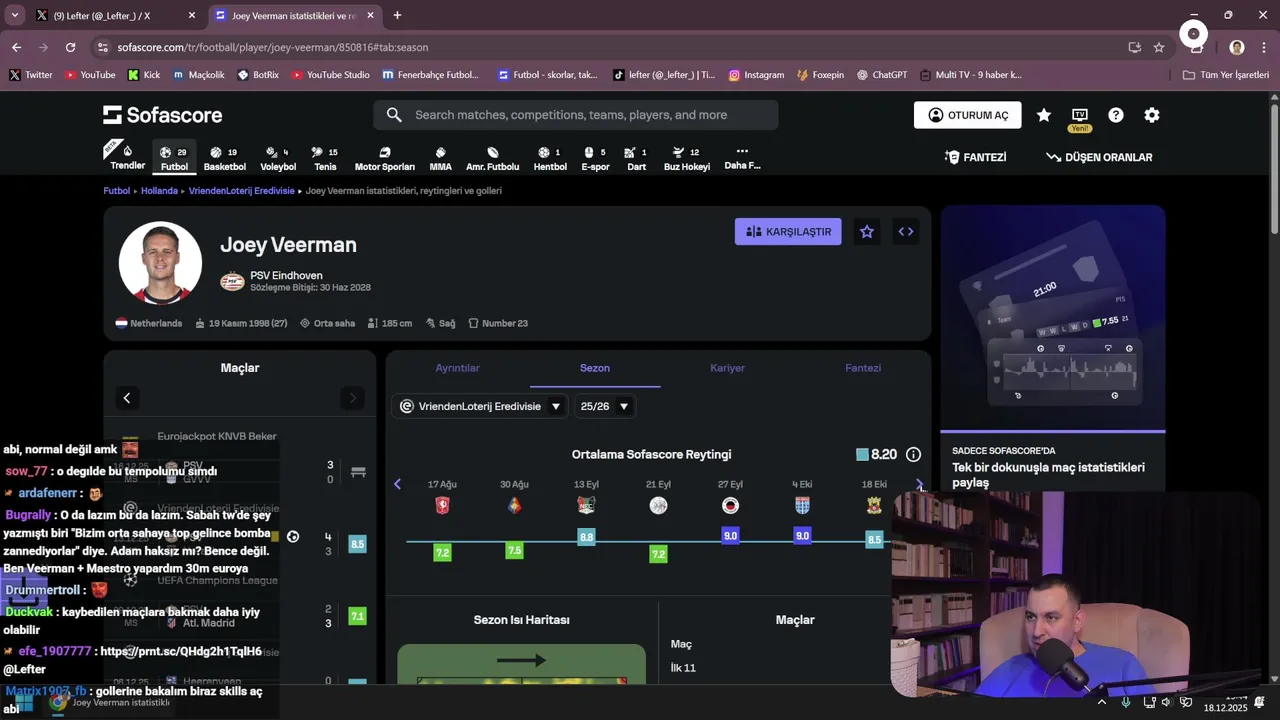
Task: Reload the page in Chrome
Action: coord(70,47)
